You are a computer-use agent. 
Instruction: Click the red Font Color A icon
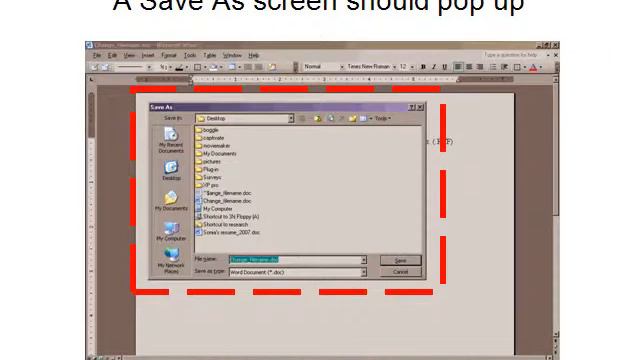point(533,67)
